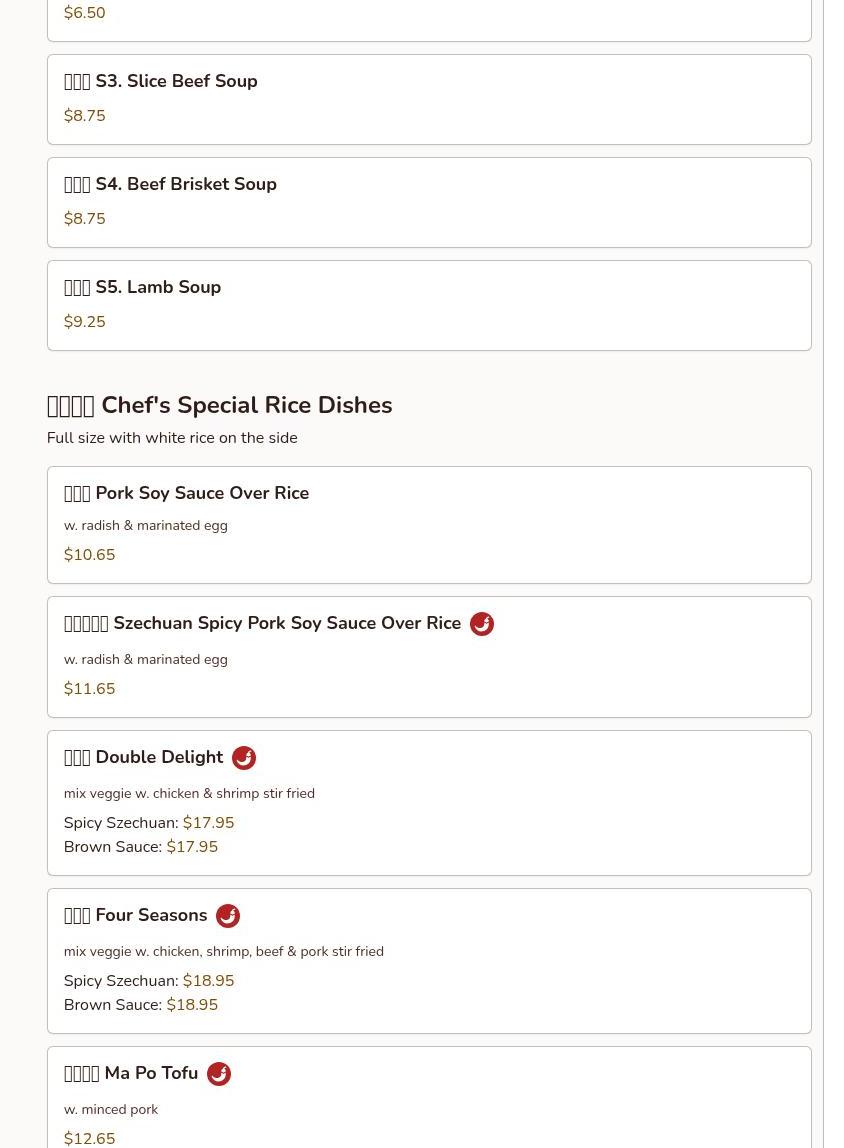Select Szechuan Spicy Pork Soy Sauce title
This screenshot has height=1148, width=844.
click(262, 624)
